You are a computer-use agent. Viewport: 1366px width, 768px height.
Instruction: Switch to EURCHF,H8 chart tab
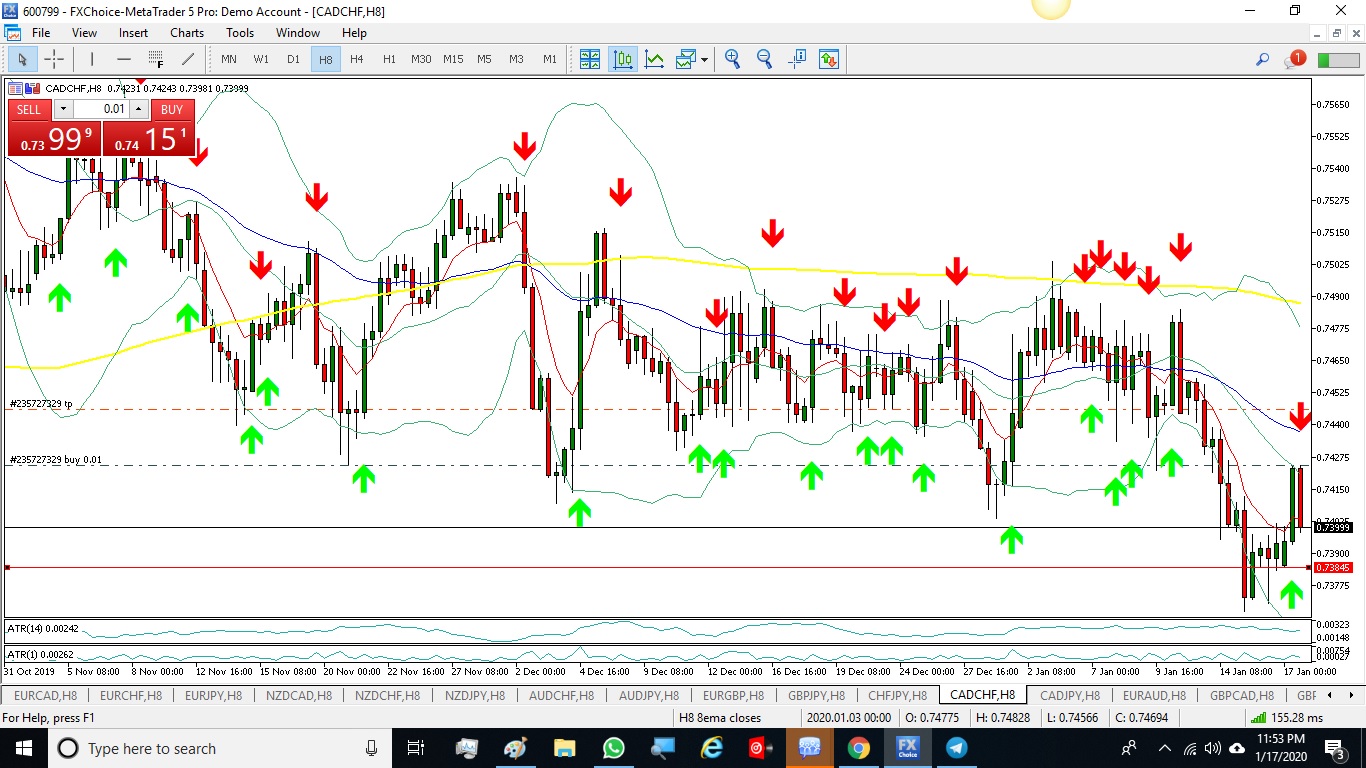[x=130, y=695]
